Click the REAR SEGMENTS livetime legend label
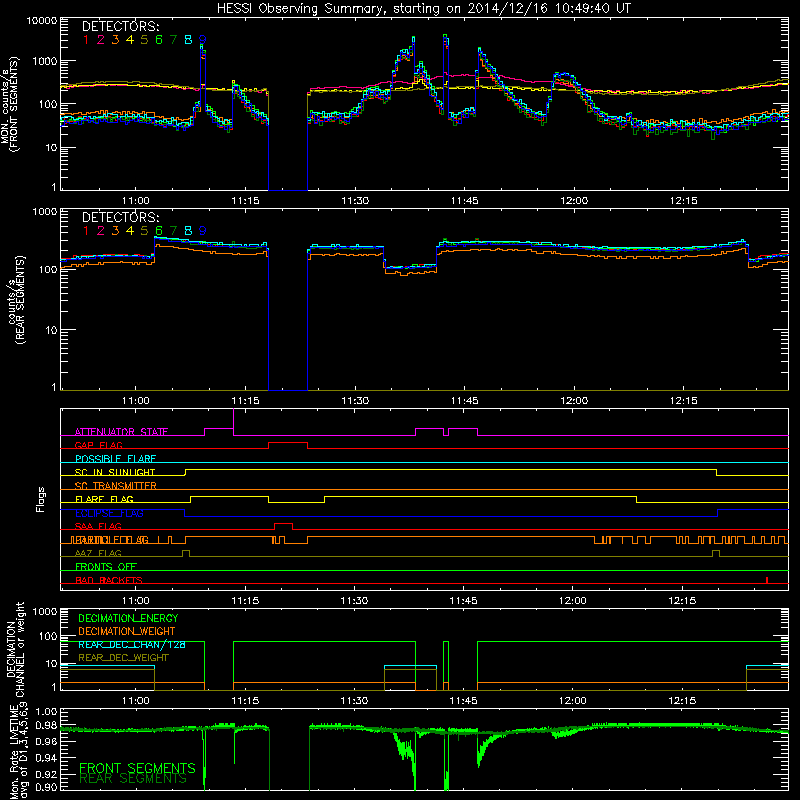 point(133,779)
